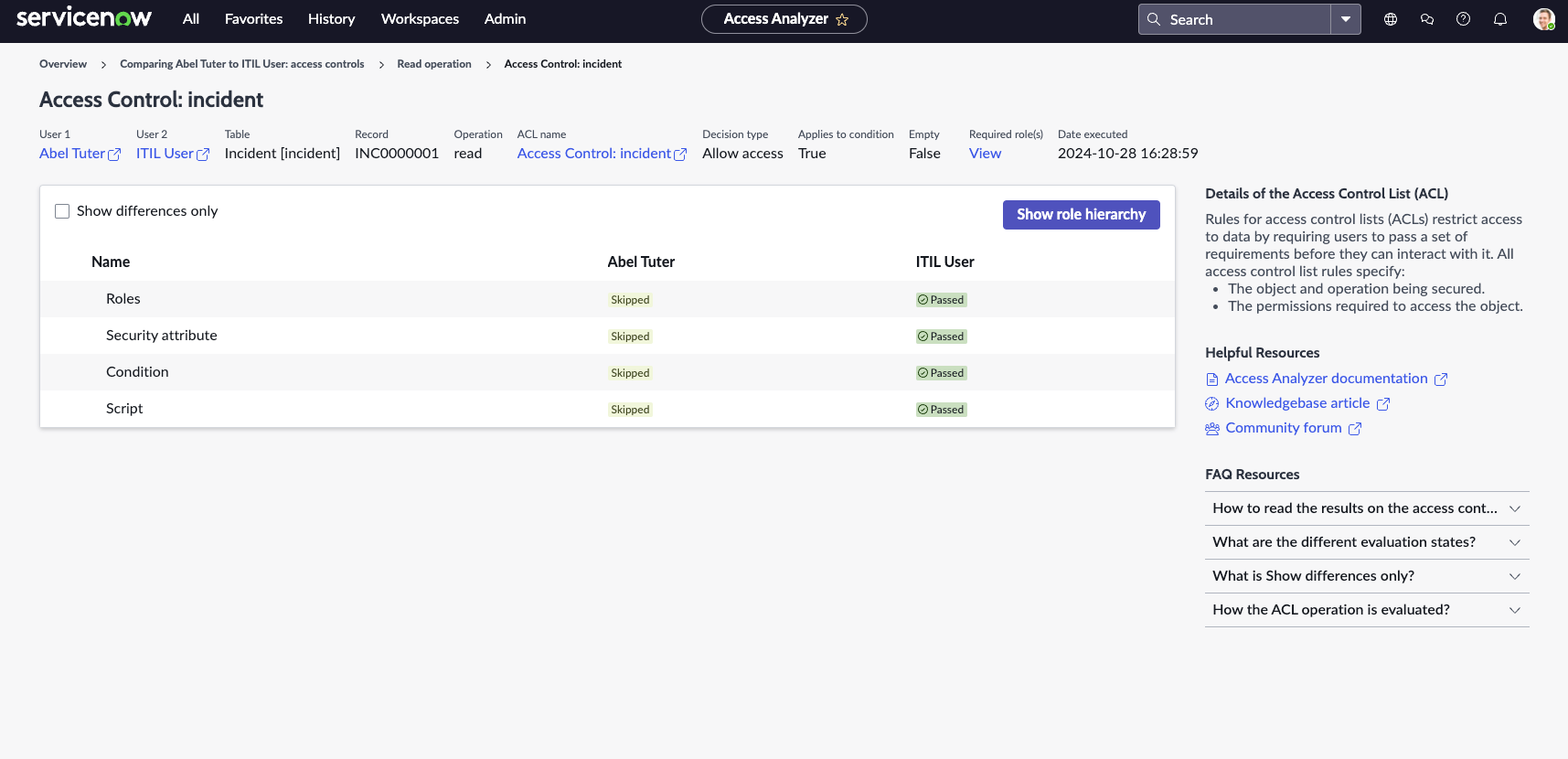
Task: Open the help question mark icon
Action: click(x=1464, y=19)
